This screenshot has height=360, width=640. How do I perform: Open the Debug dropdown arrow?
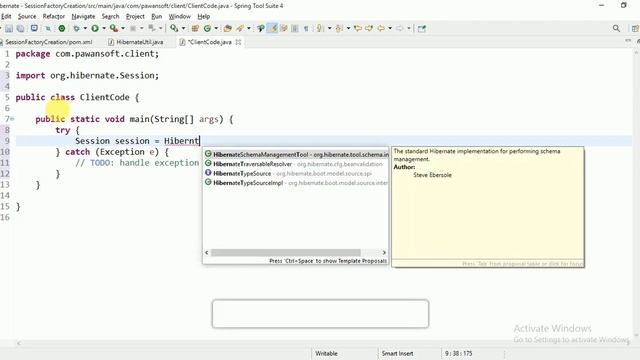click(85, 28)
